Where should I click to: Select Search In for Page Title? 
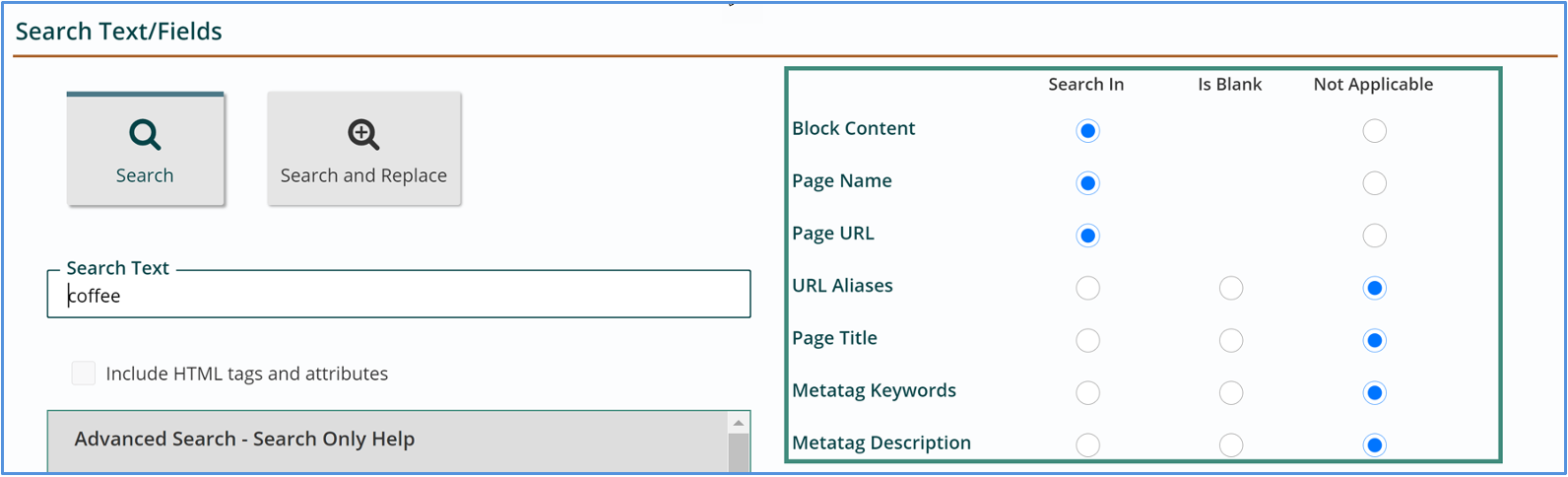[1087, 340]
